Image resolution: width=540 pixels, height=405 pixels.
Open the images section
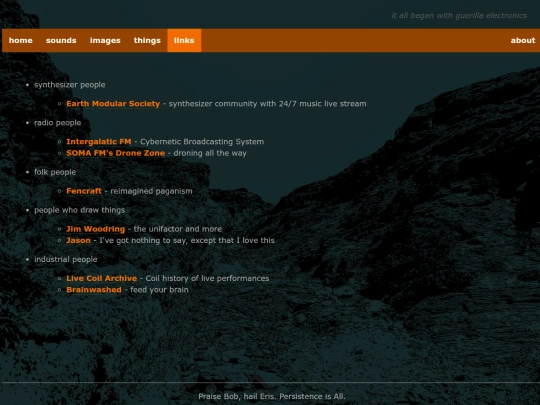[105, 40]
